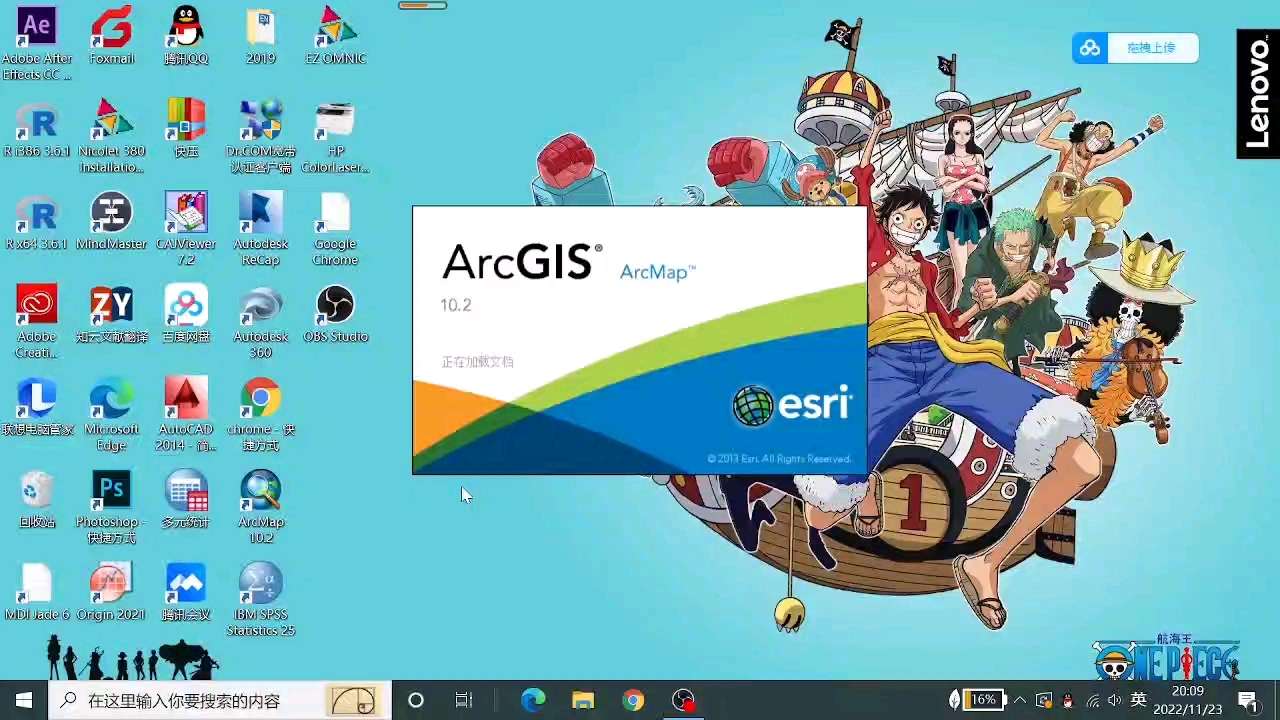Open the Lenovo PC Manager desktop icon
Screen dimensions: 1280x720
[37, 408]
